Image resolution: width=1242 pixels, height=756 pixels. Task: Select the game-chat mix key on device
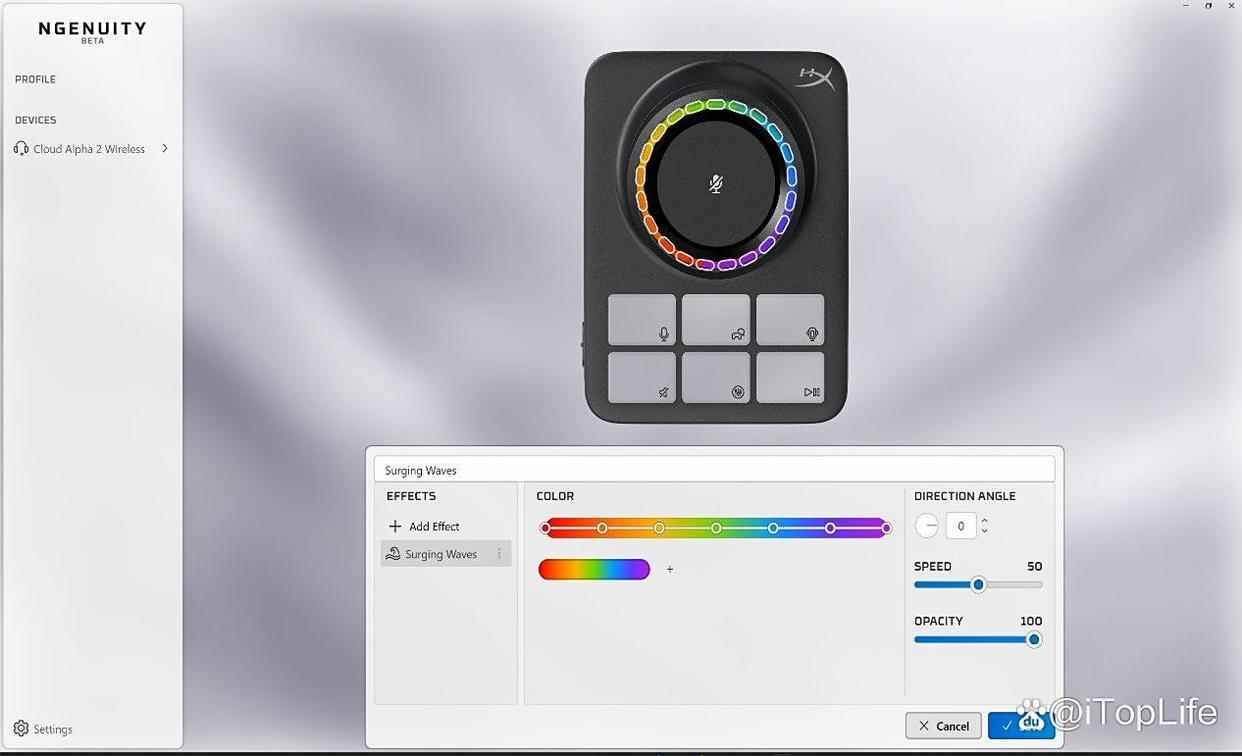716,320
